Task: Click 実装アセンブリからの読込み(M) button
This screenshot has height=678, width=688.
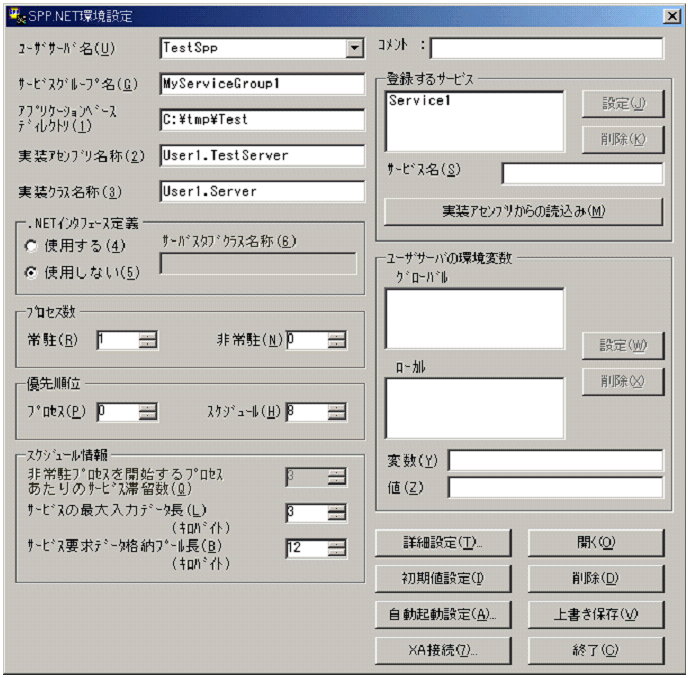Action: tap(523, 212)
